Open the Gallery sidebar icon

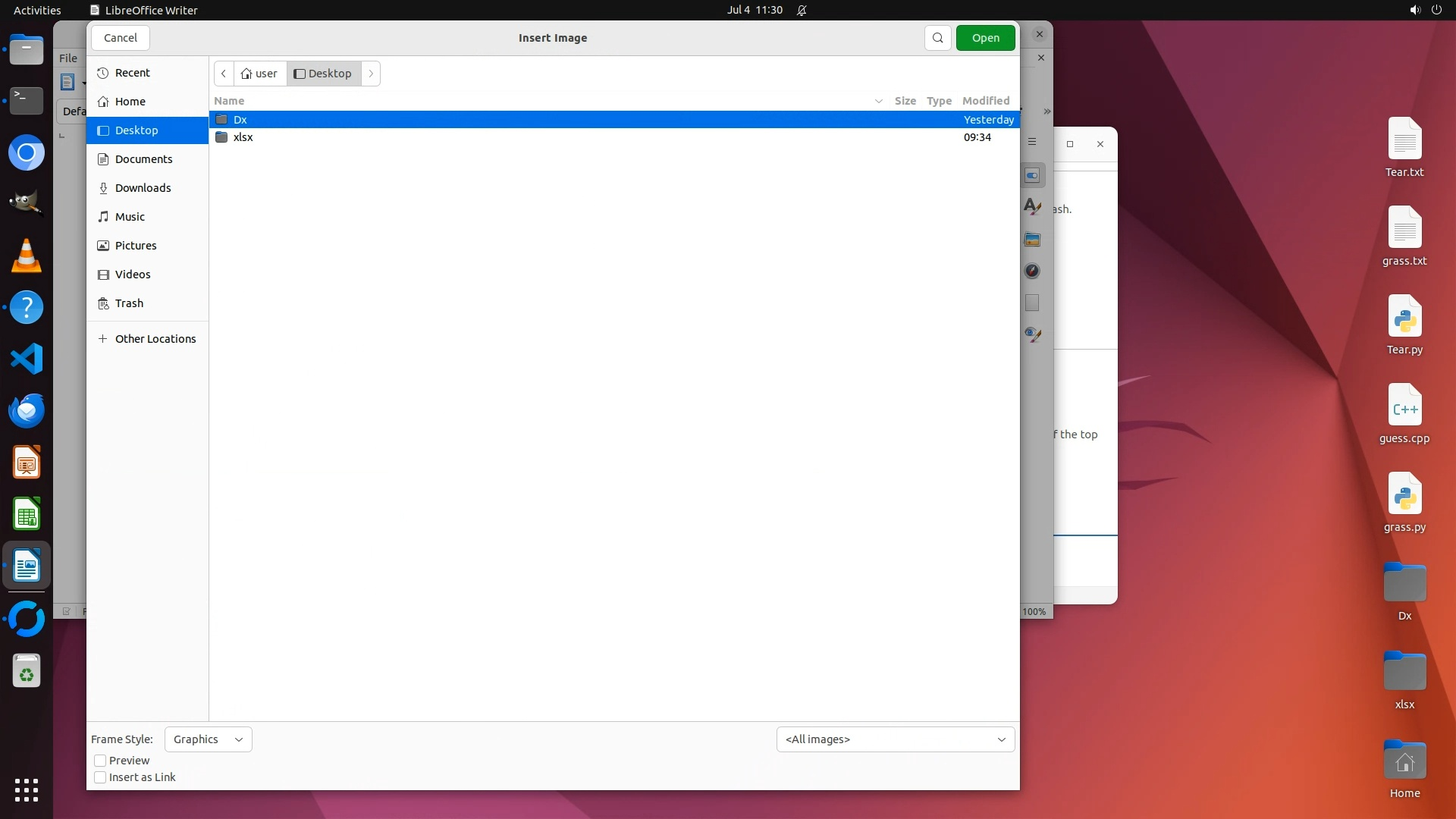click(1032, 240)
